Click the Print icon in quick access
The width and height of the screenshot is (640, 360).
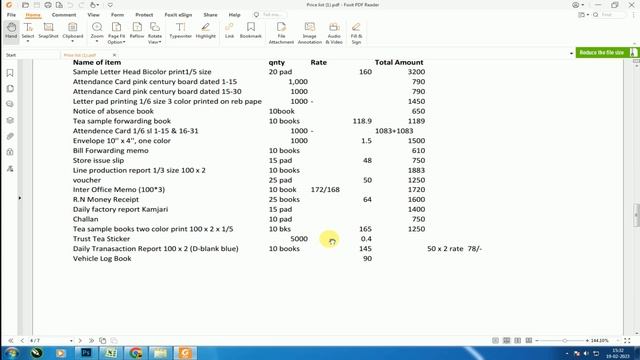(48, 5)
